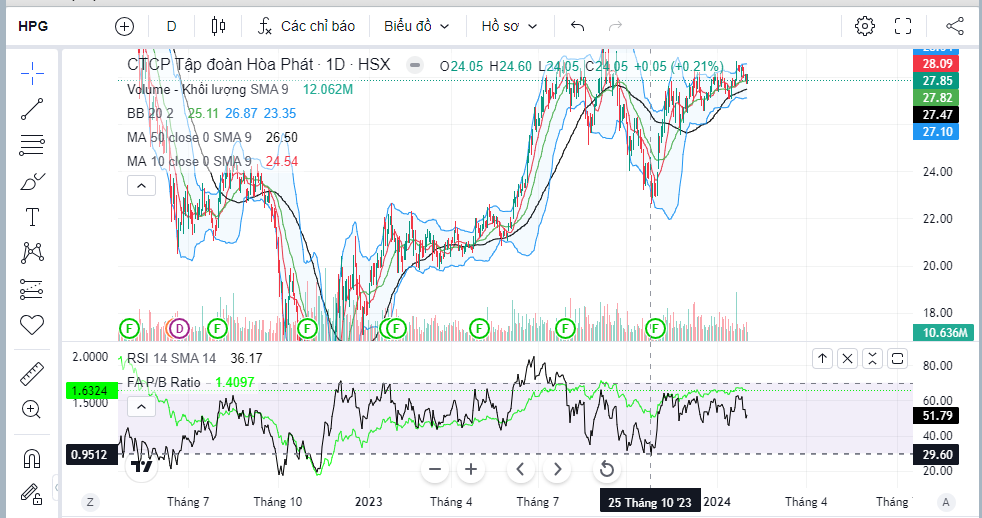Select the chart pattern tool
This screenshot has height=518, width=982.
pyautogui.click(x=32, y=253)
